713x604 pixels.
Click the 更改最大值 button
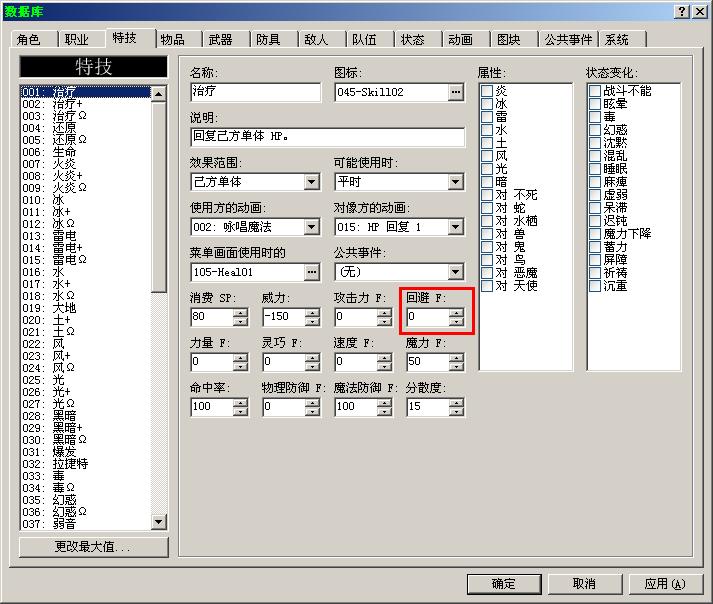(93, 546)
